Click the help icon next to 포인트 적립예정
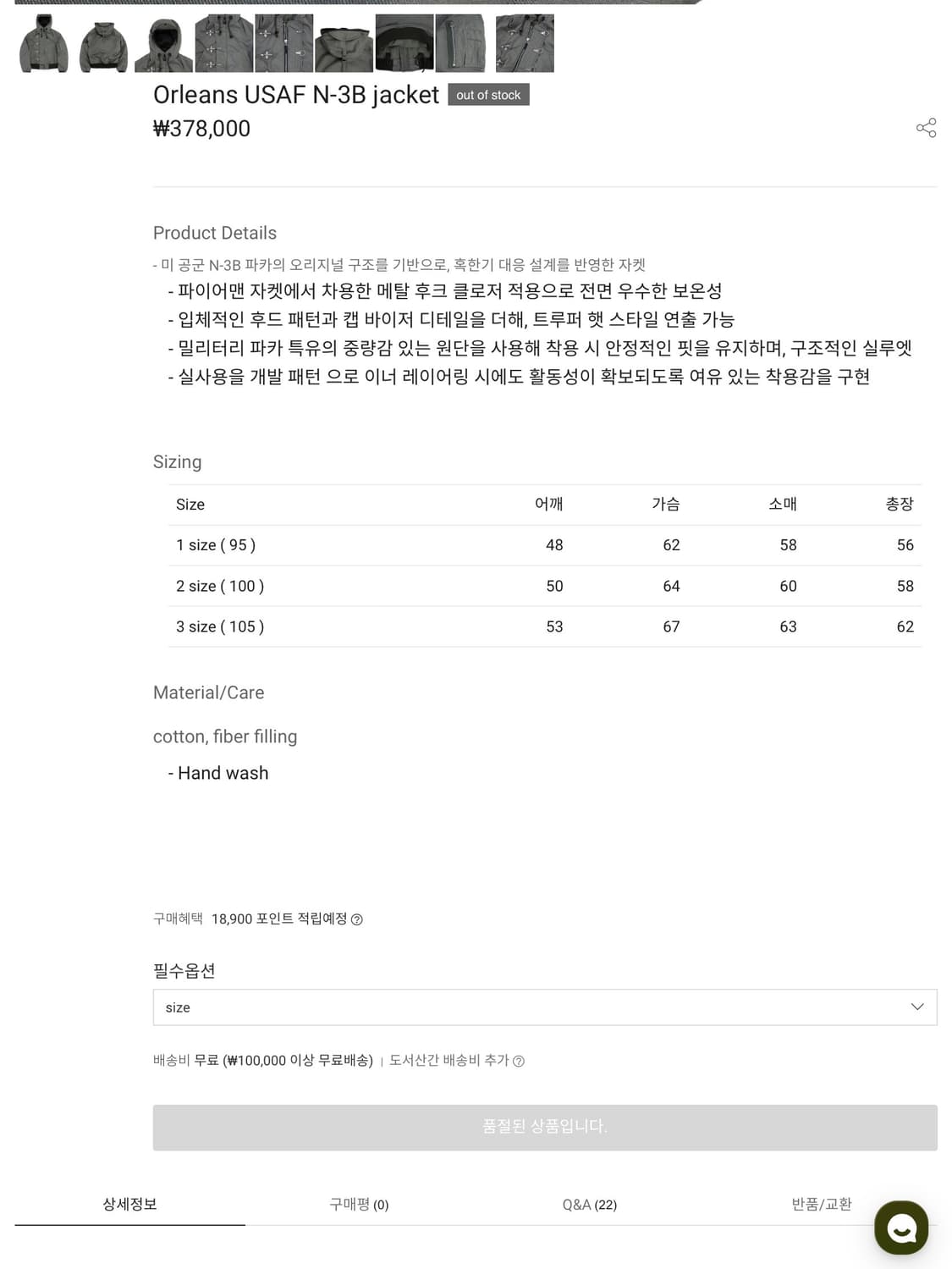Viewport: 952px width, 1269px height. click(357, 919)
